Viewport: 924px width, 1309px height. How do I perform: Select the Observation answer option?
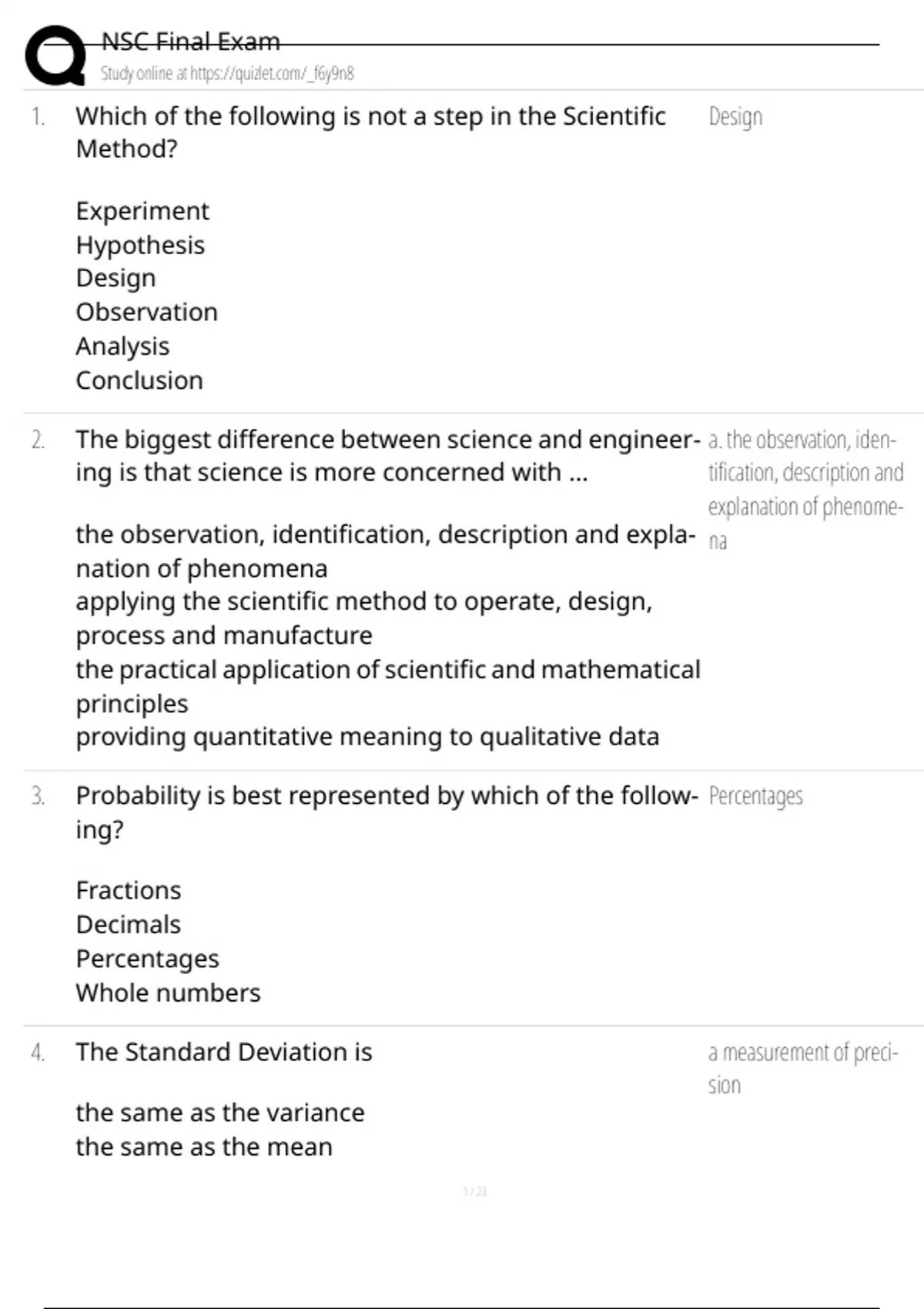click(146, 312)
